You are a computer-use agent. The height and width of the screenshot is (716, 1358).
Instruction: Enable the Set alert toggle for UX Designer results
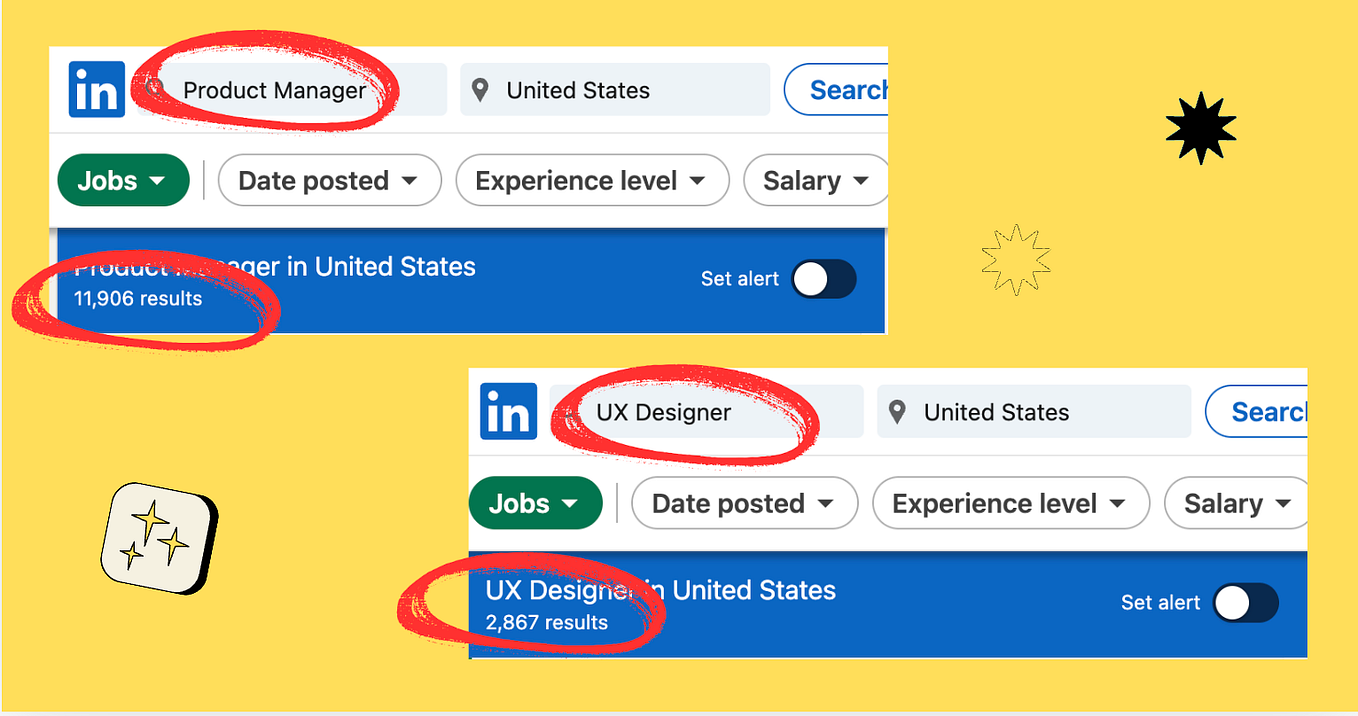point(1244,603)
